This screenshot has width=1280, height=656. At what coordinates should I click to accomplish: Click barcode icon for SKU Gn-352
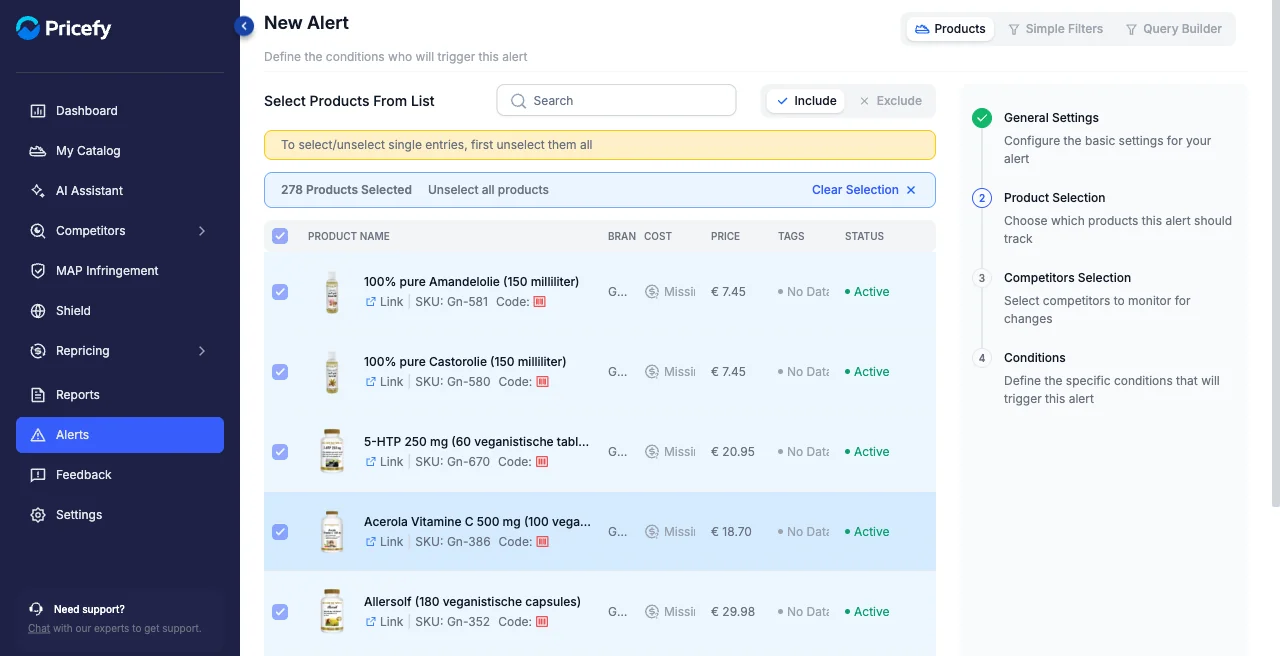tap(542, 622)
